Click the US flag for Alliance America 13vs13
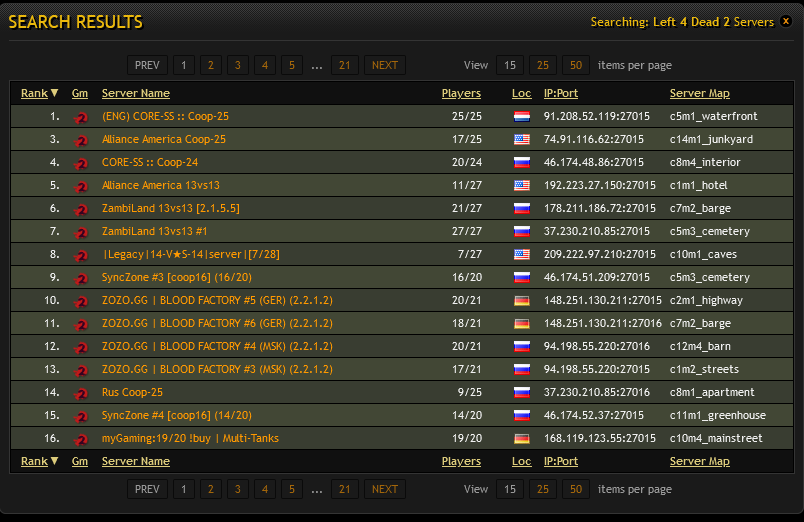This screenshot has height=522, width=804. point(521,185)
